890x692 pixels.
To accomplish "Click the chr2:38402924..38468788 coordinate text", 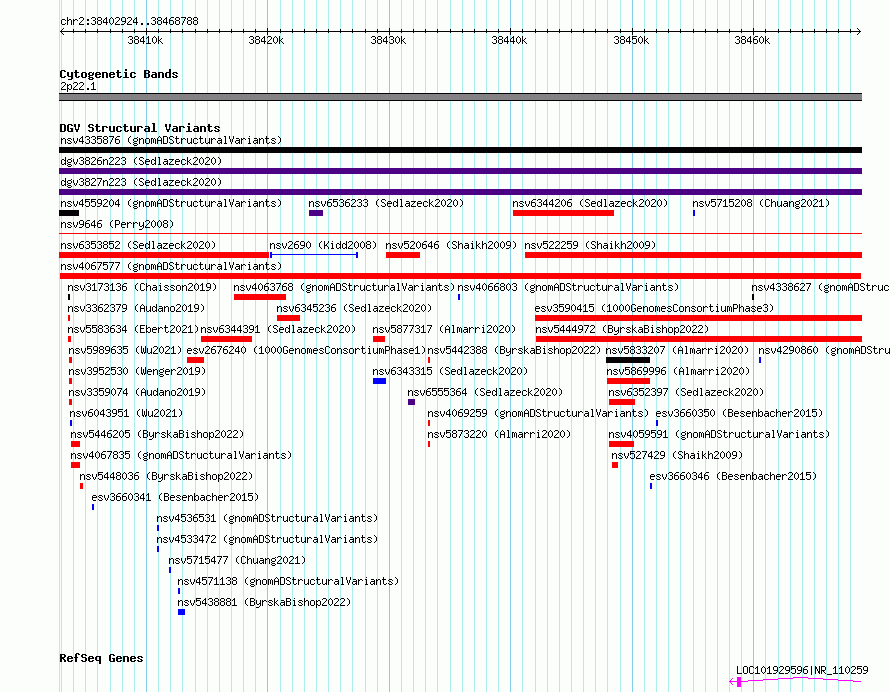I will click(129, 22).
